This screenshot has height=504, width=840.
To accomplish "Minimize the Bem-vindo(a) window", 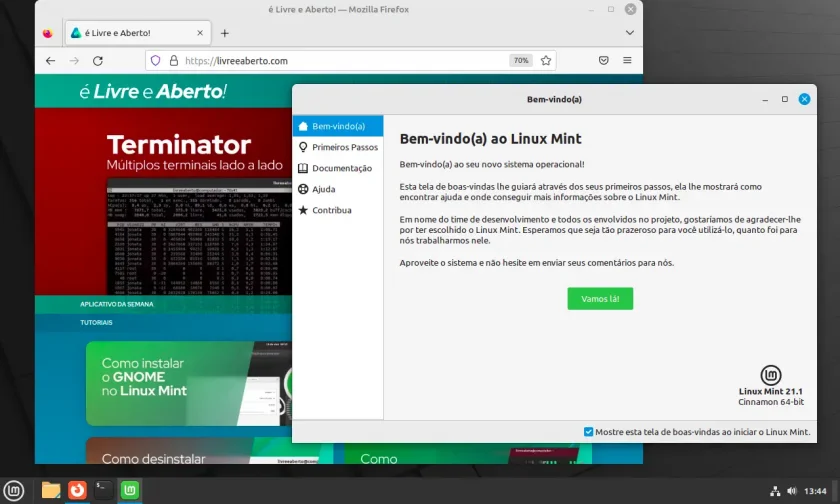I will coord(765,99).
